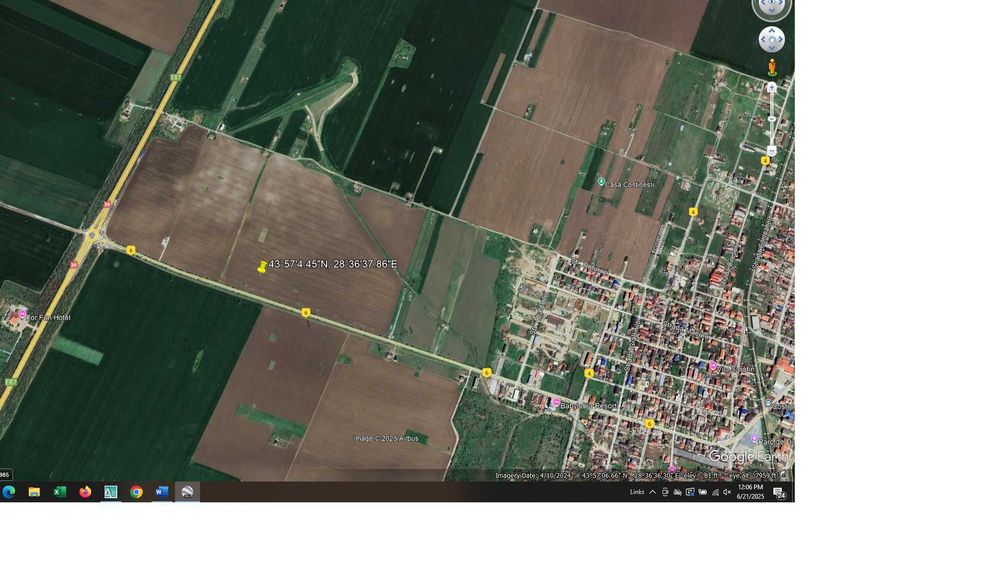Open Google Chrome from the taskbar

(x=136, y=492)
